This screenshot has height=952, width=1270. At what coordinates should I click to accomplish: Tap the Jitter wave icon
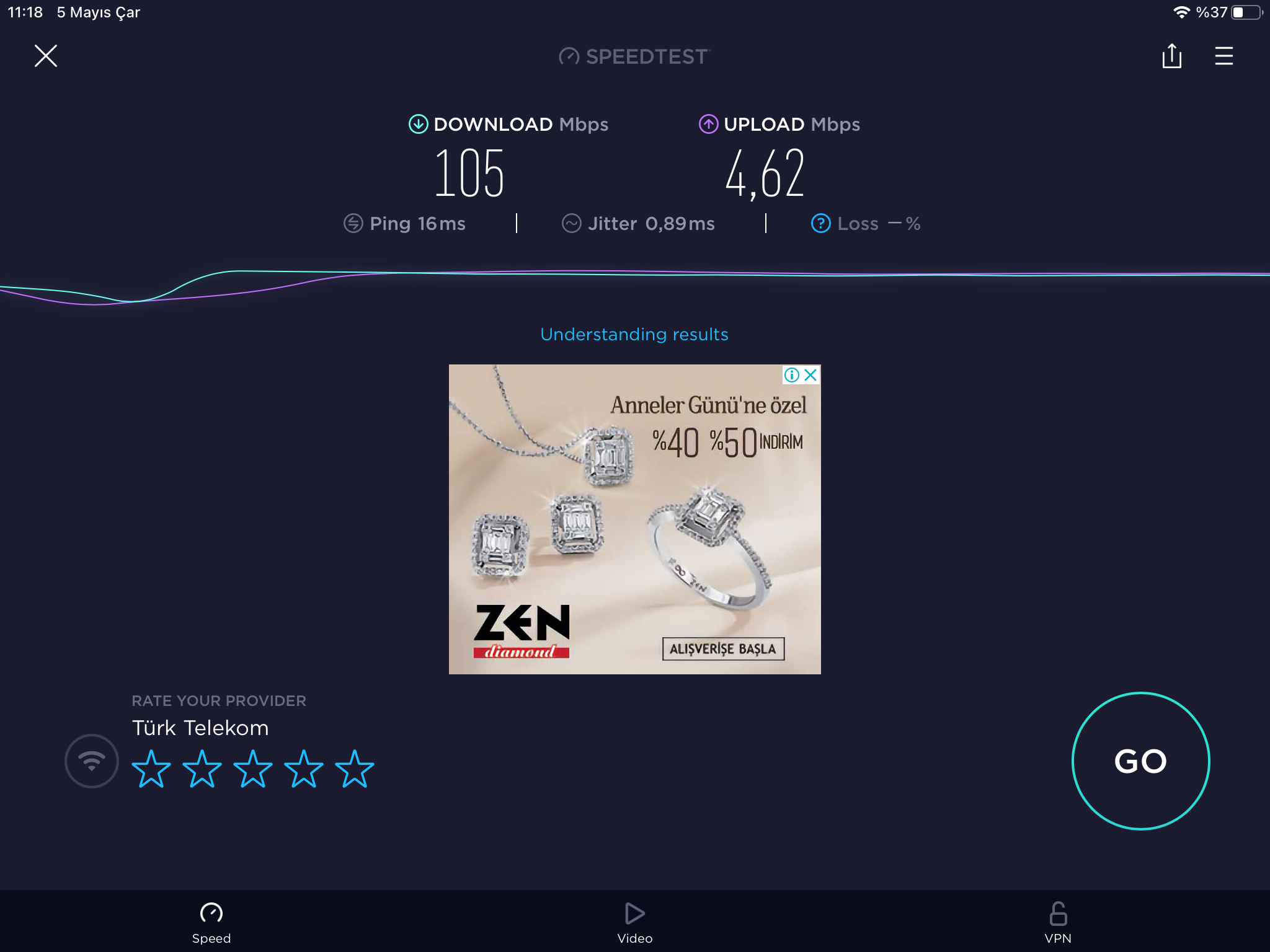pyautogui.click(x=571, y=223)
